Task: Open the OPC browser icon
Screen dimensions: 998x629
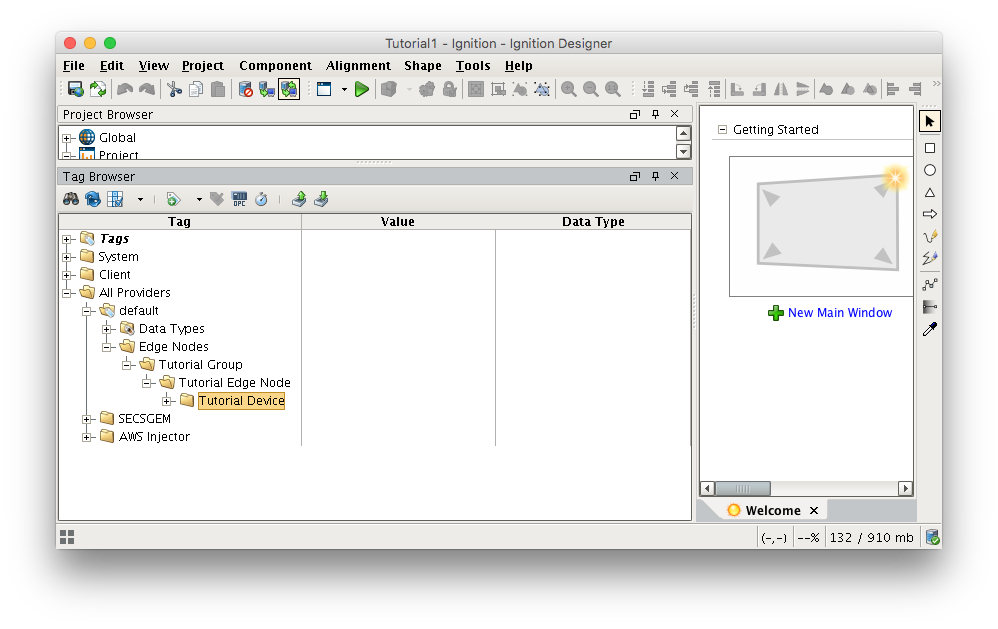Action: coord(239,199)
